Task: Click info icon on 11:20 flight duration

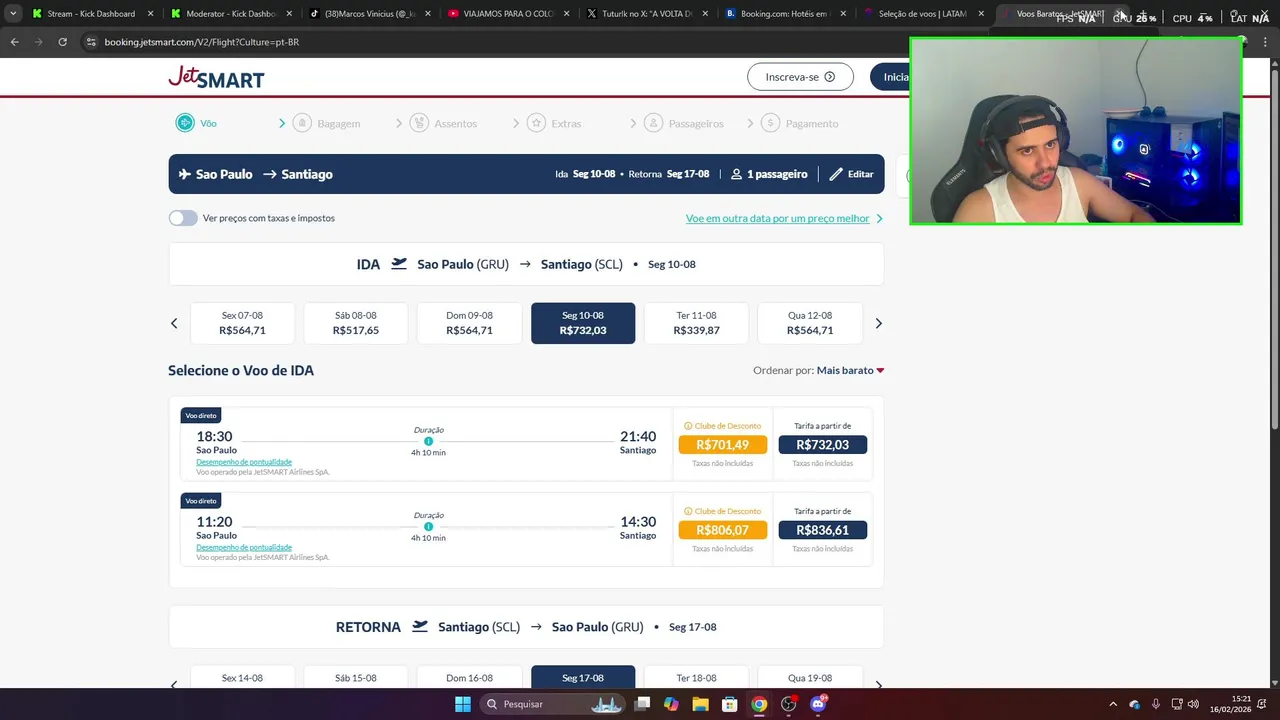Action: [428, 526]
